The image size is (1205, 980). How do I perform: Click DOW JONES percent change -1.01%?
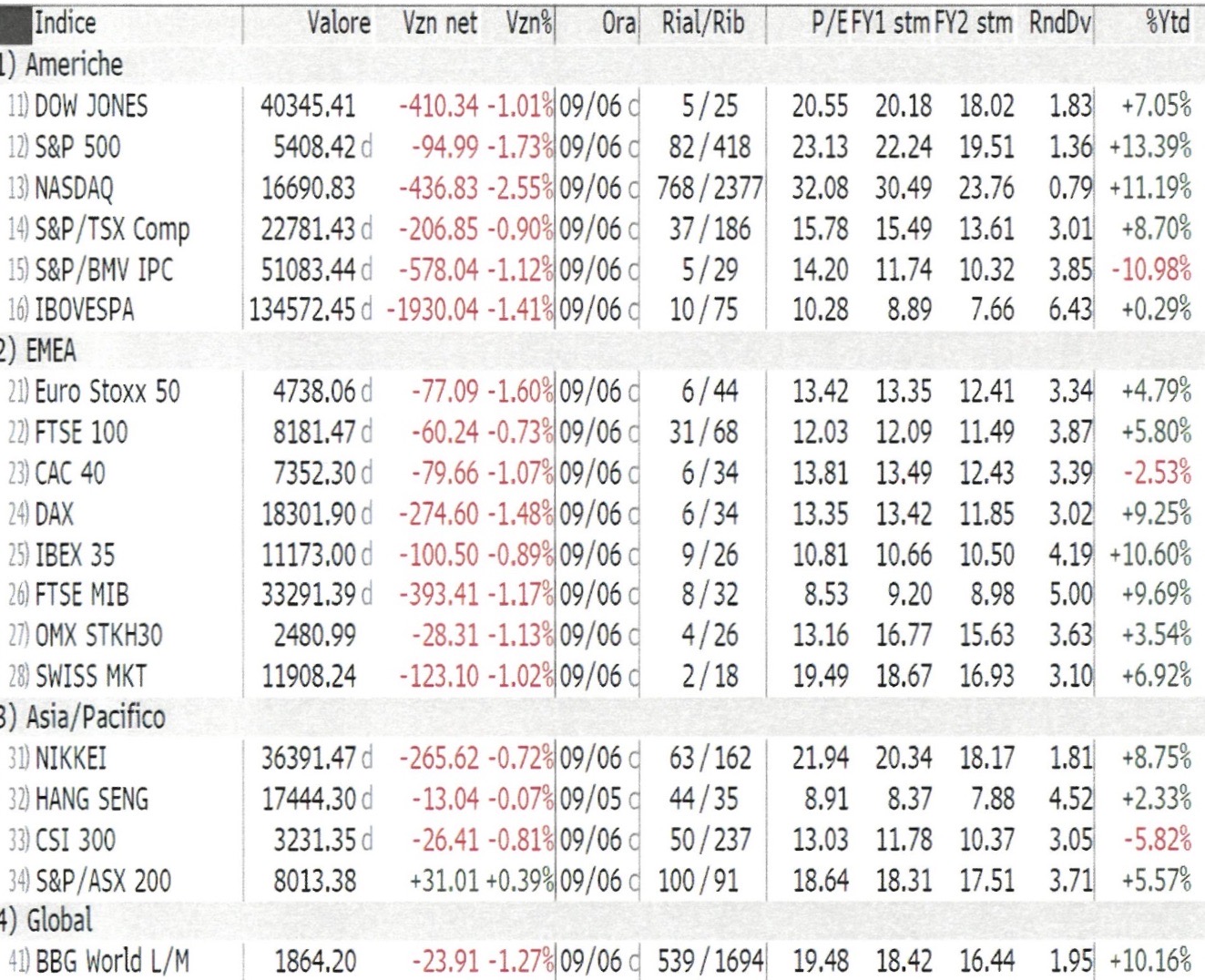[x=519, y=106]
